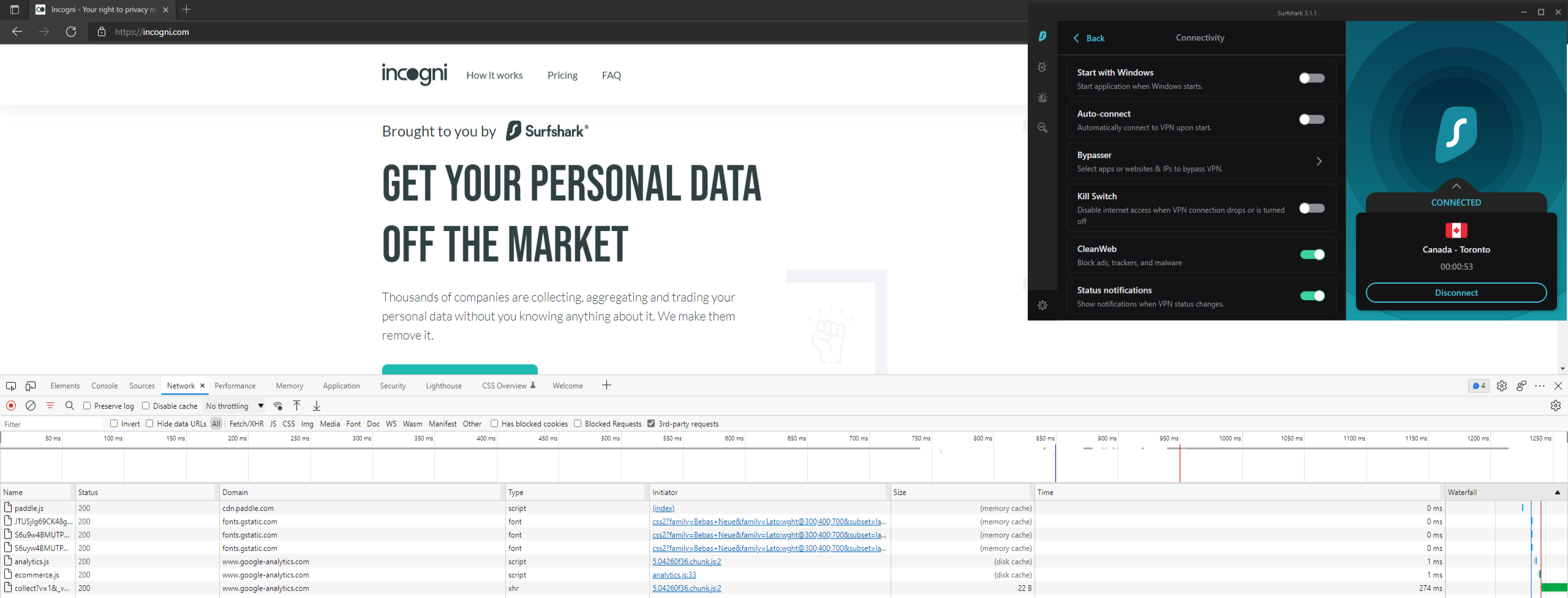This screenshot has height=598, width=1568.
Task: Open analytics.js:33 initiator link
Action: pos(674,575)
